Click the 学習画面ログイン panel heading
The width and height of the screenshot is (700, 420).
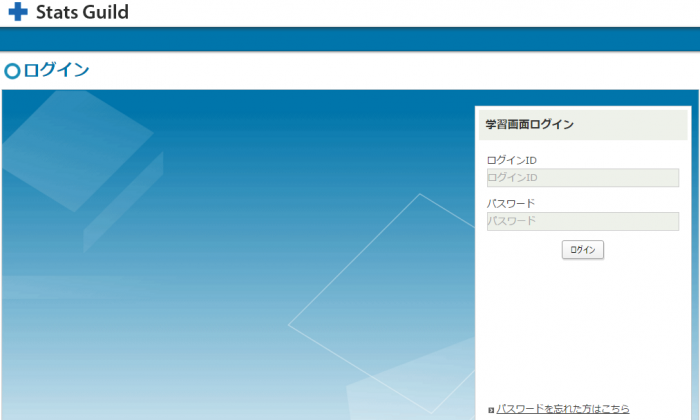pos(529,125)
